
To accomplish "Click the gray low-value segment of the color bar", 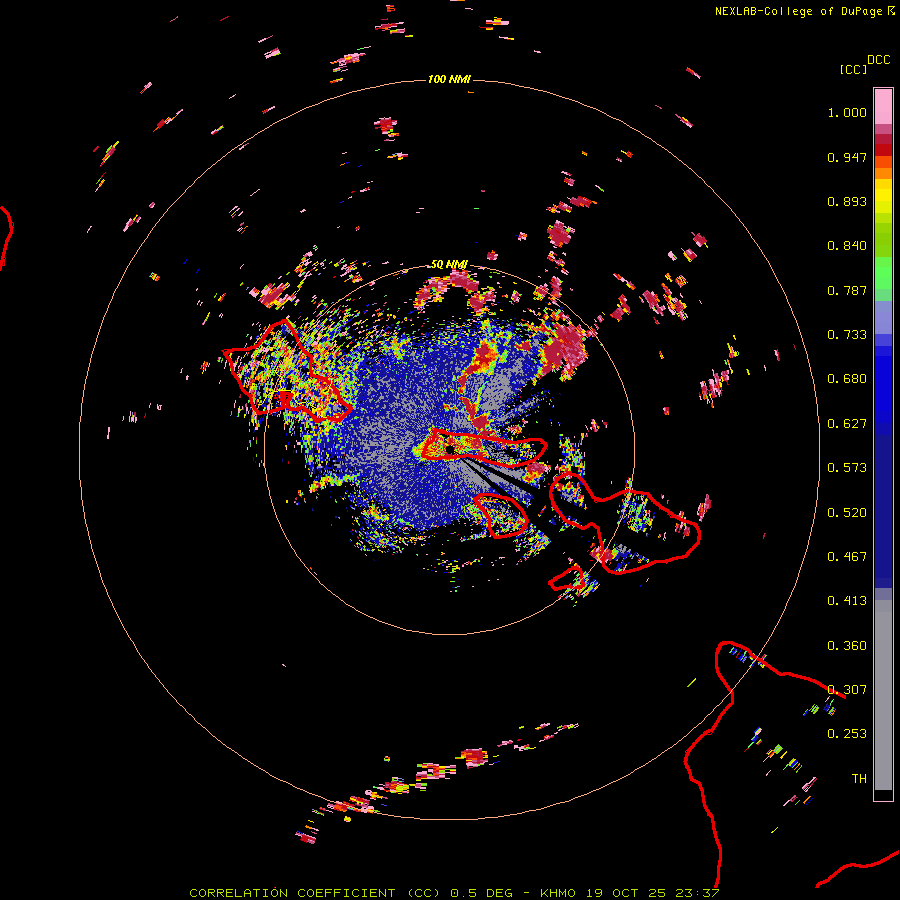I will click(x=883, y=695).
